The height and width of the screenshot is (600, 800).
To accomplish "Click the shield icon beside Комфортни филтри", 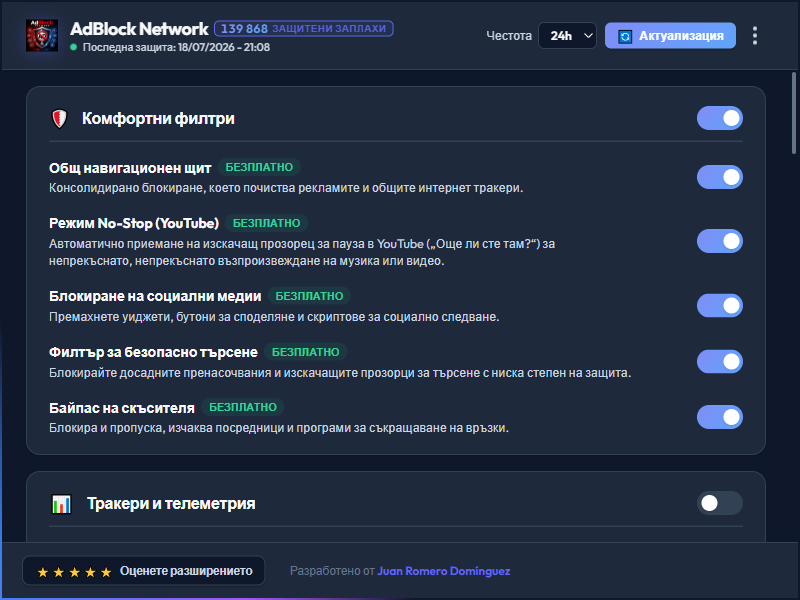I will 60,119.
